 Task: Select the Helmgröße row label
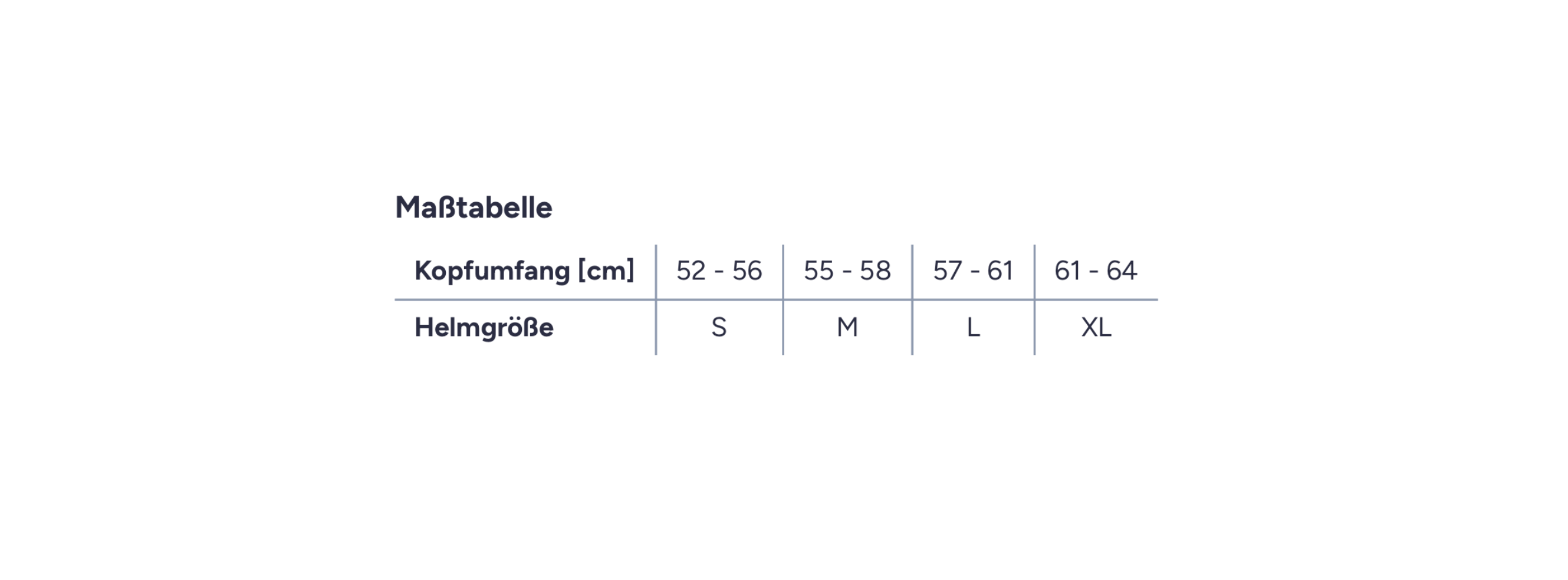coord(484,328)
